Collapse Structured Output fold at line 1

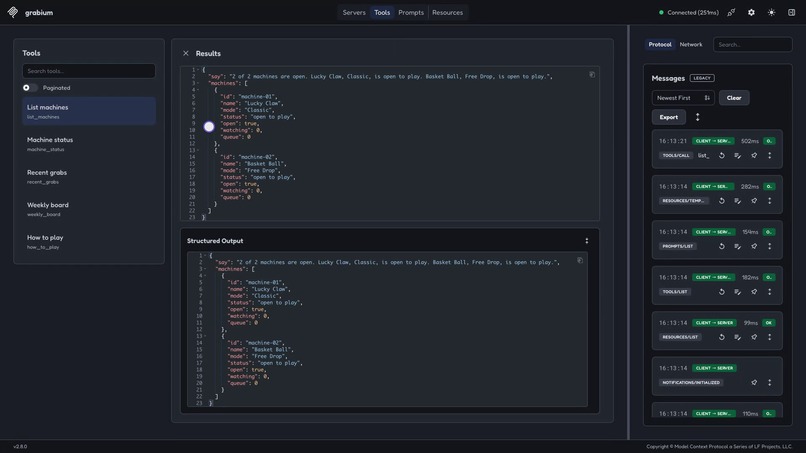tap(205, 255)
